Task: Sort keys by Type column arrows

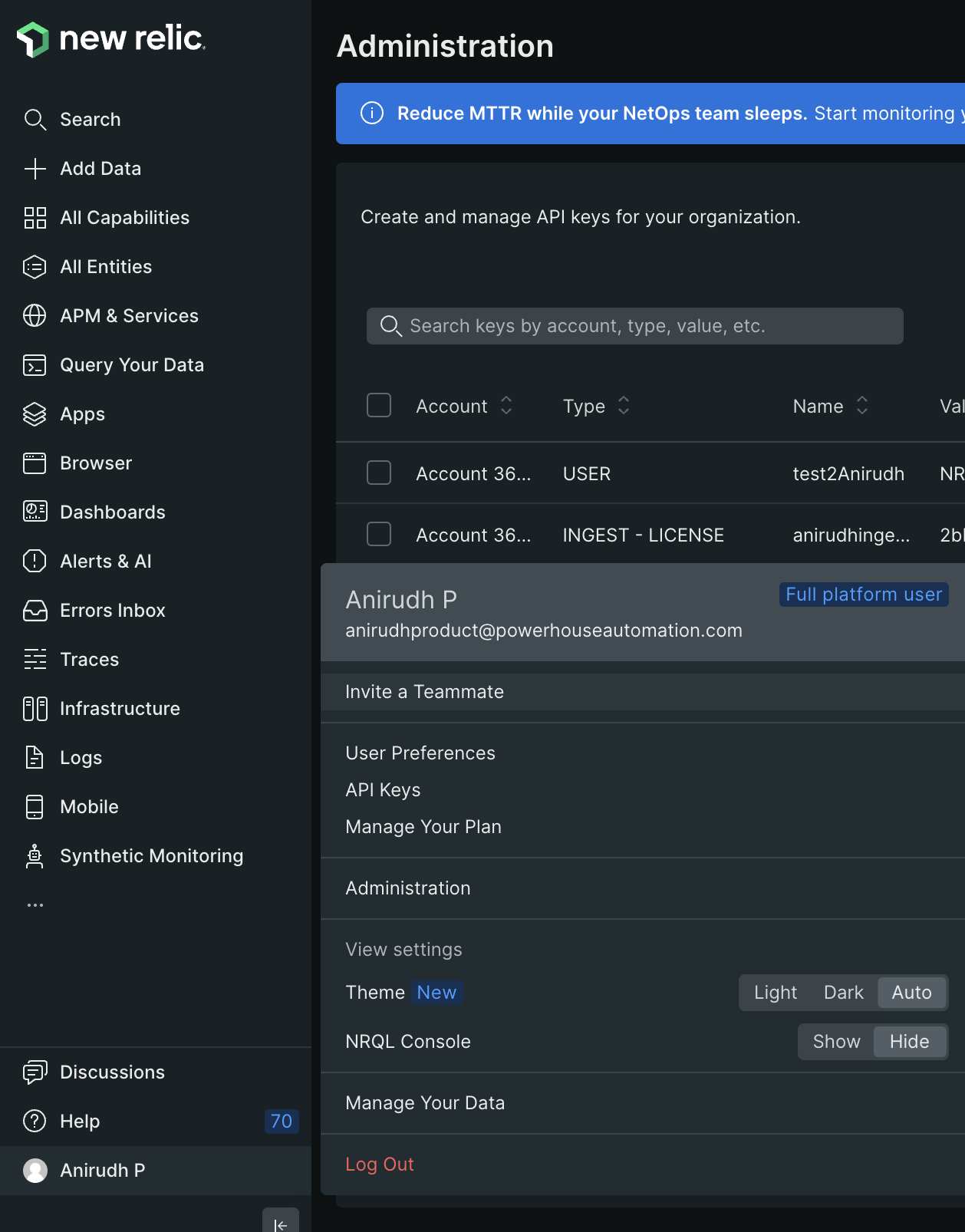Action: (624, 406)
